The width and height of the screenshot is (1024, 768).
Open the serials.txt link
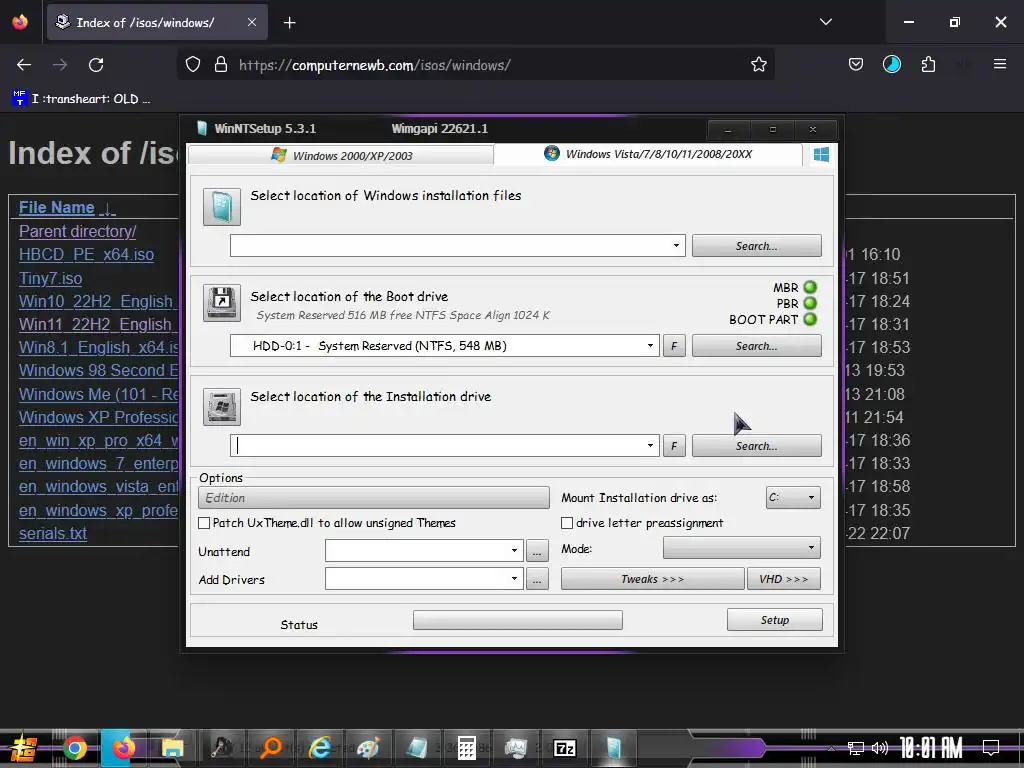(53, 533)
